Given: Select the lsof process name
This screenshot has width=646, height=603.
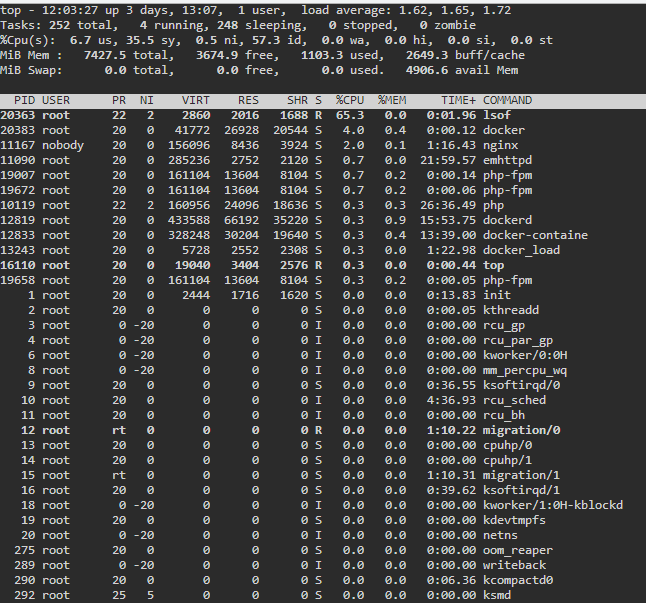Looking at the screenshot, I should [x=496, y=115].
